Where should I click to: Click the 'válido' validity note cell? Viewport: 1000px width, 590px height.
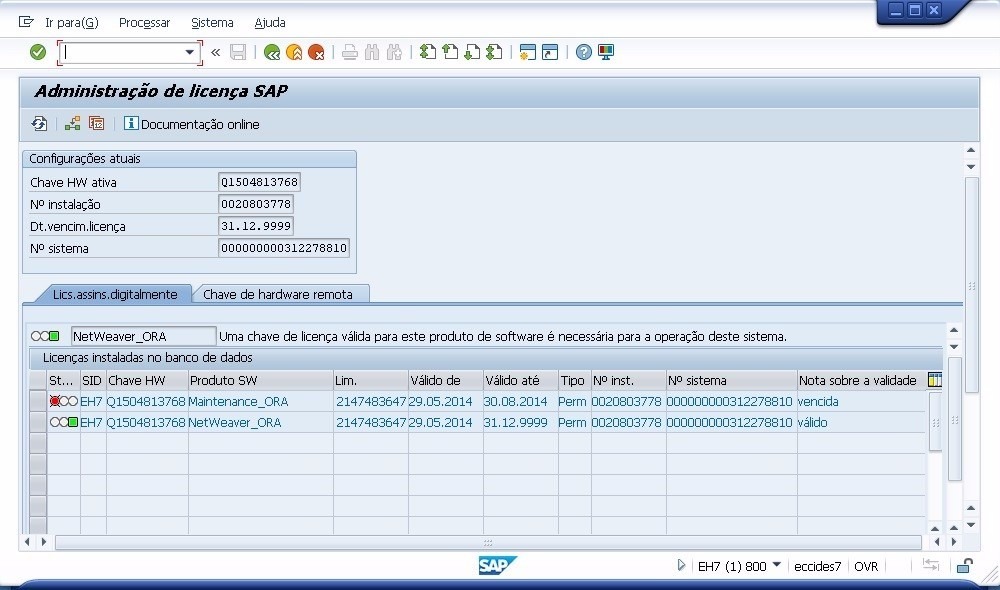click(861, 422)
